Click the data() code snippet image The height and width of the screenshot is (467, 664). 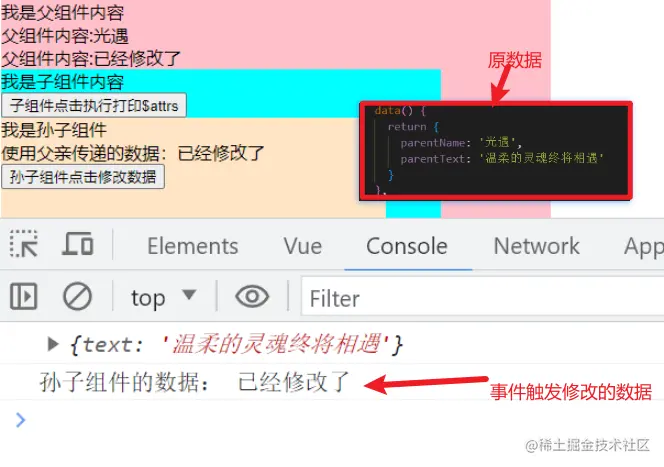[496, 150]
